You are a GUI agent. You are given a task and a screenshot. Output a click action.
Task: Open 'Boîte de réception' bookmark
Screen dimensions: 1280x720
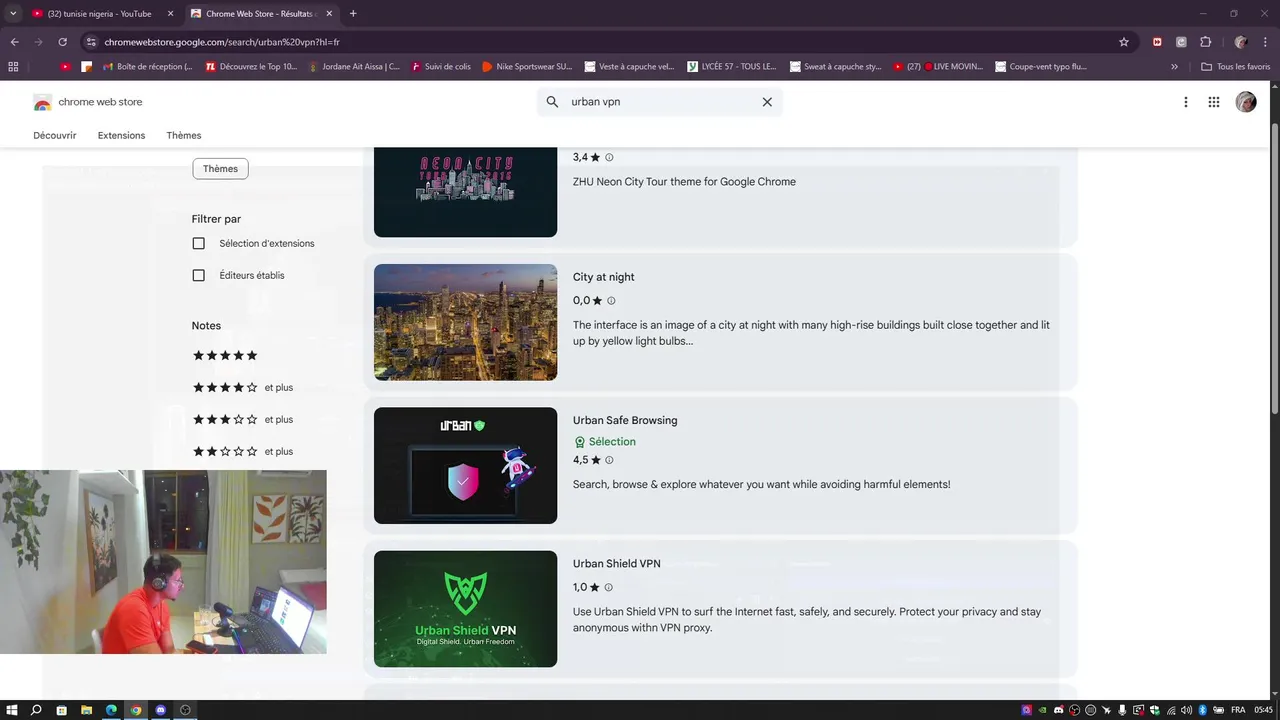pyautogui.click(x=148, y=67)
